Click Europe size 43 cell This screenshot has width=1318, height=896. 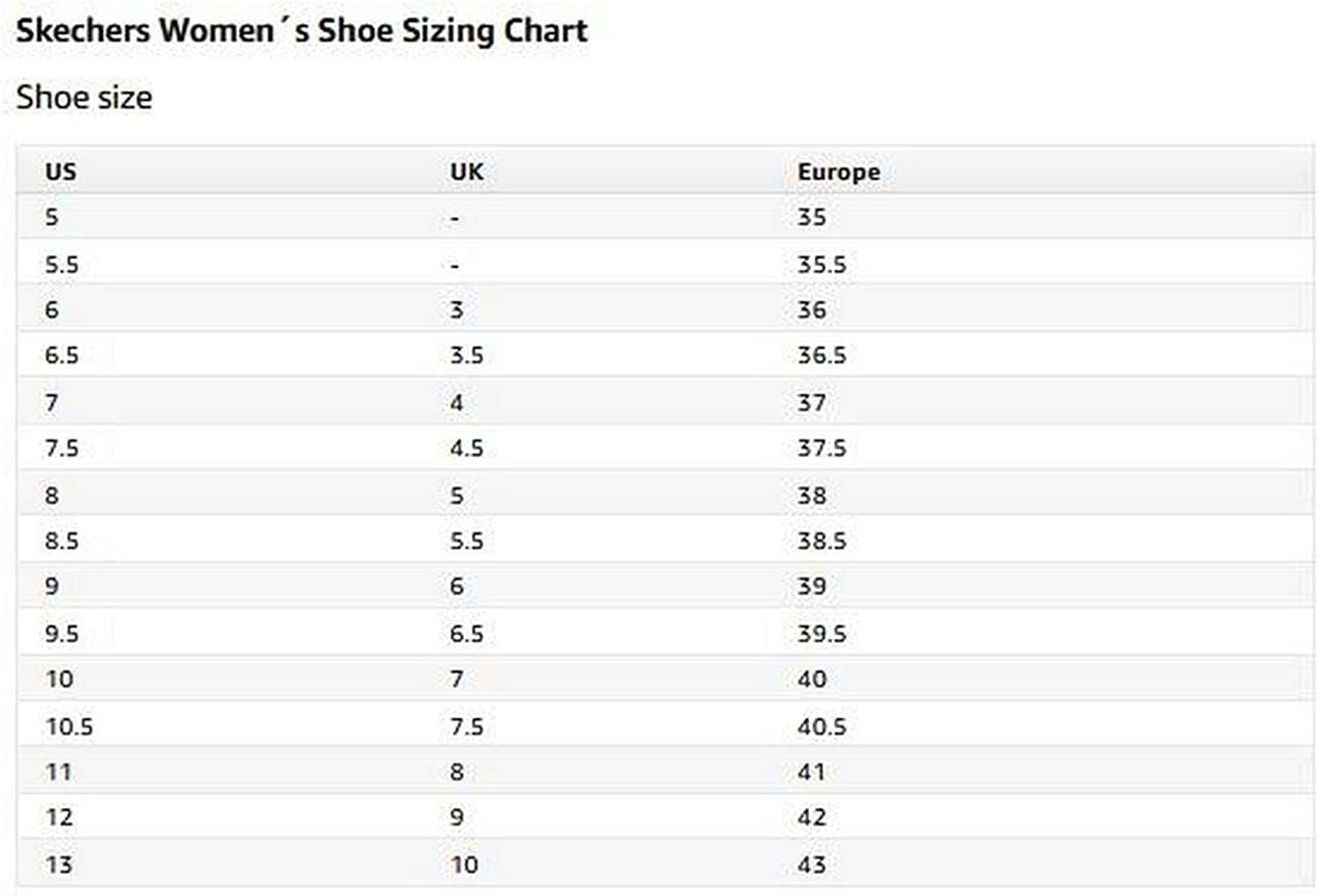coord(812,864)
